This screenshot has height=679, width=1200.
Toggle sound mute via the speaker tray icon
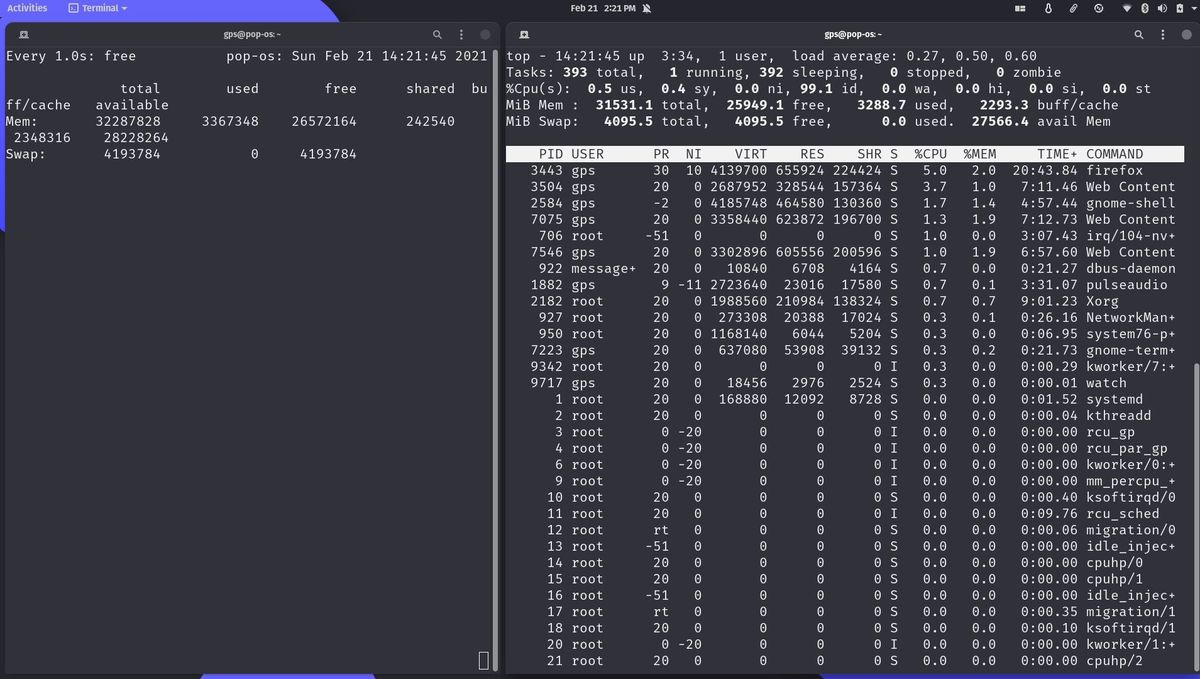point(1163,8)
